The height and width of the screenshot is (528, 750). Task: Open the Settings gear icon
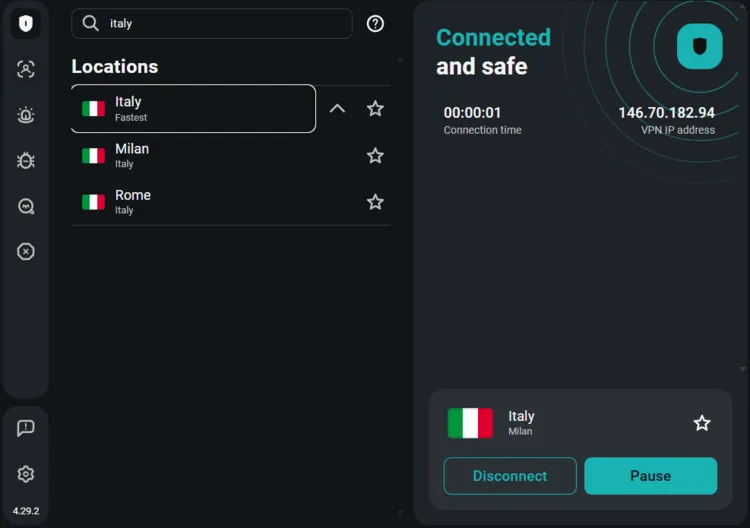pos(26,474)
